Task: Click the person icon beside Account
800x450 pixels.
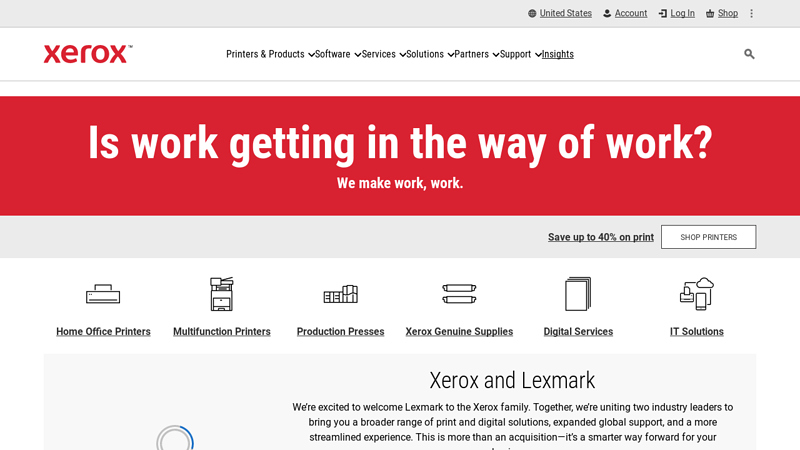Action: pos(607,13)
